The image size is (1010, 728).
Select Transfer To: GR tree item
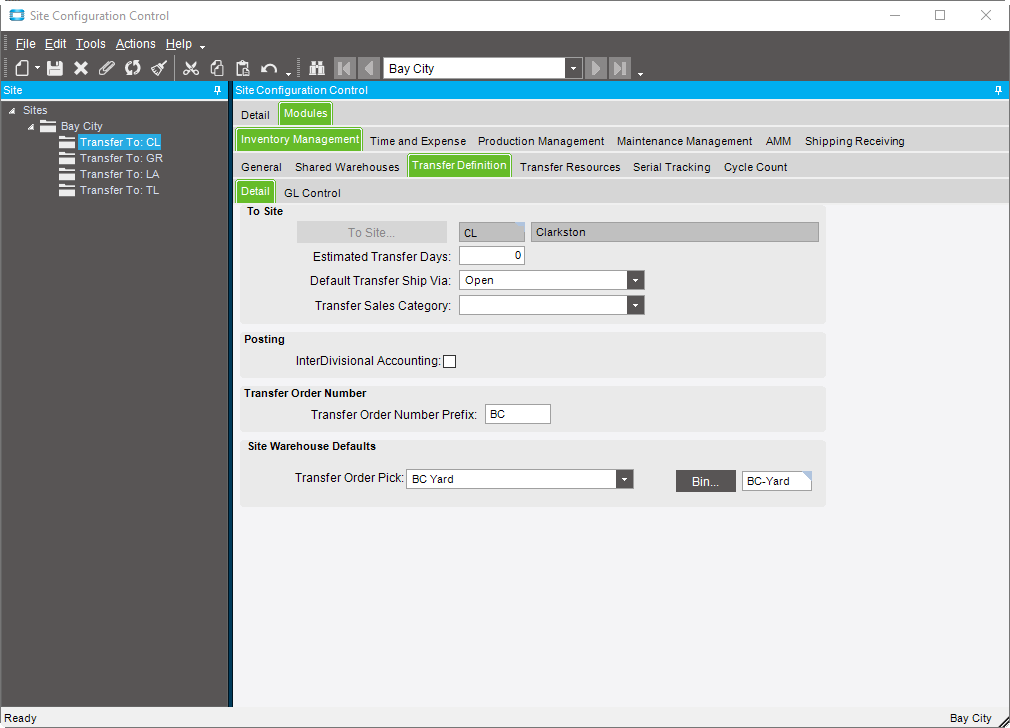(121, 158)
